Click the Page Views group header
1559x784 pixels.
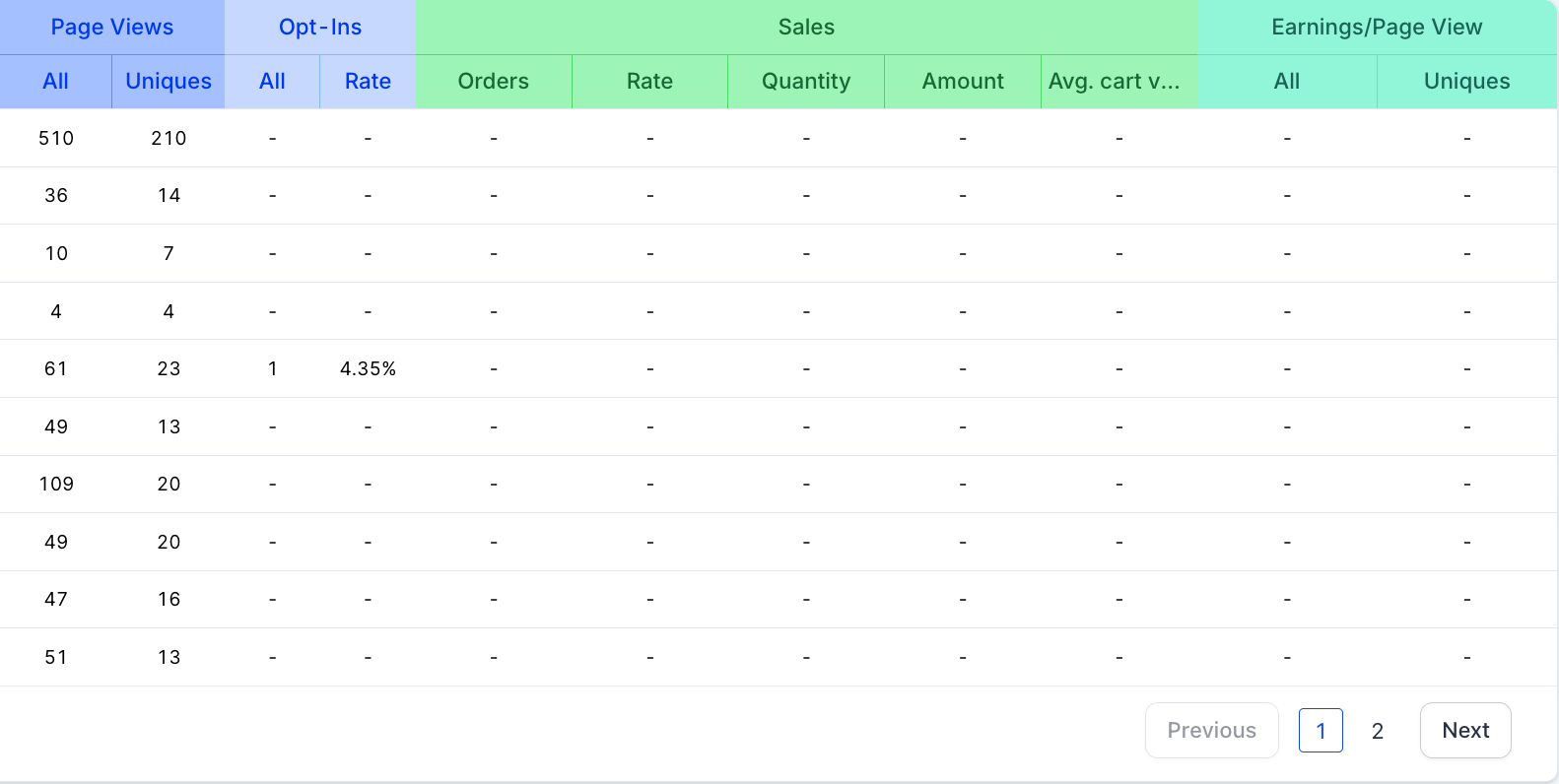click(112, 27)
